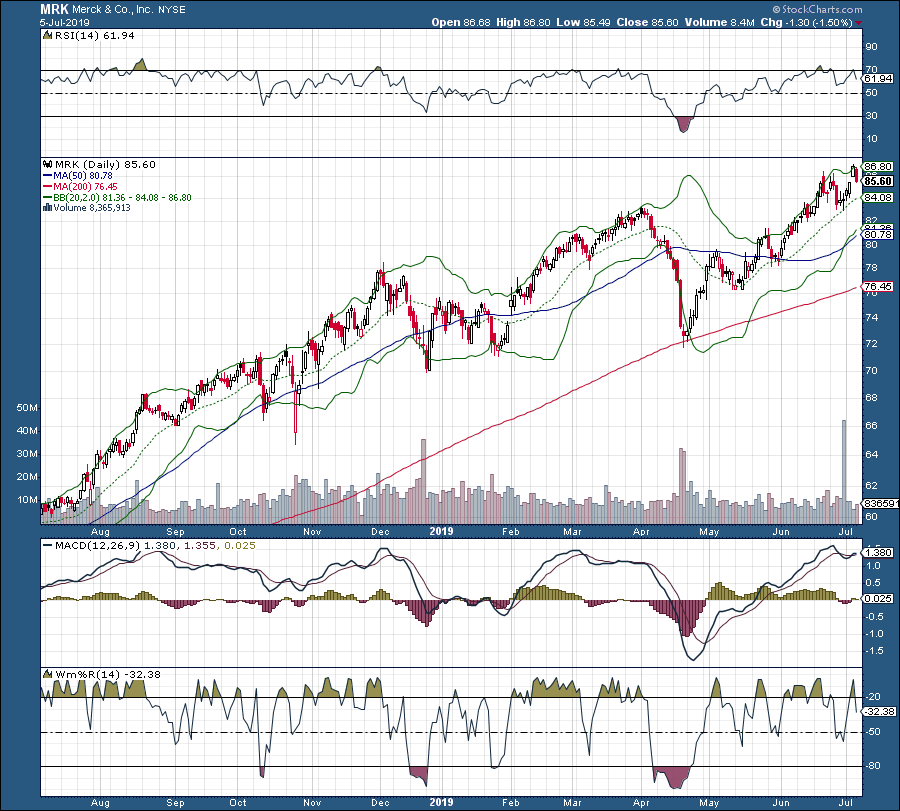Click the boxed 80.78 price axis label

[878, 235]
